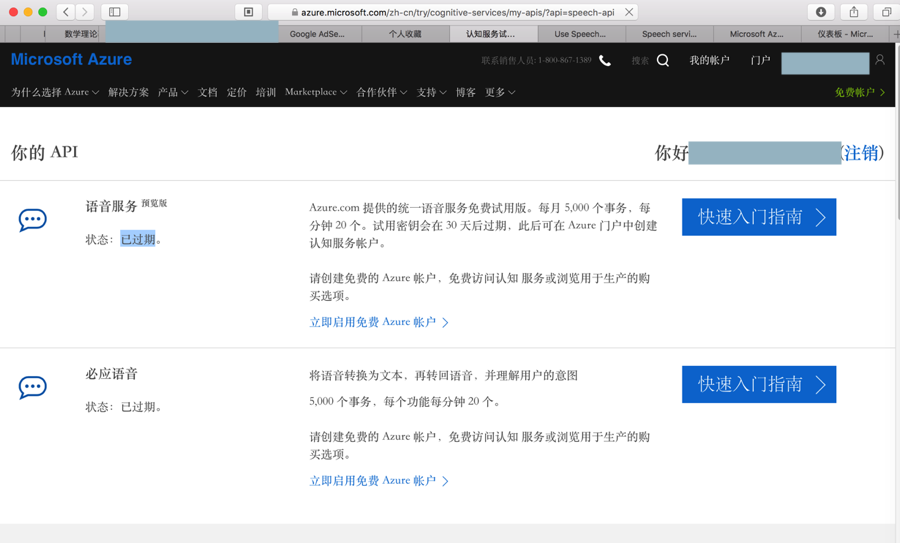Switch to the 数学理论 tab
The image size is (900, 543).
[x=81, y=34]
